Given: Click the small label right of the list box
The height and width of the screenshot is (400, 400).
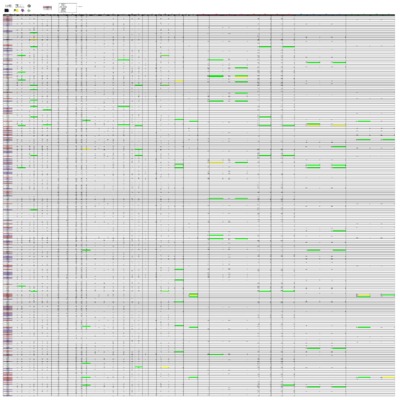Looking at the screenshot, I should (x=80, y=6).
